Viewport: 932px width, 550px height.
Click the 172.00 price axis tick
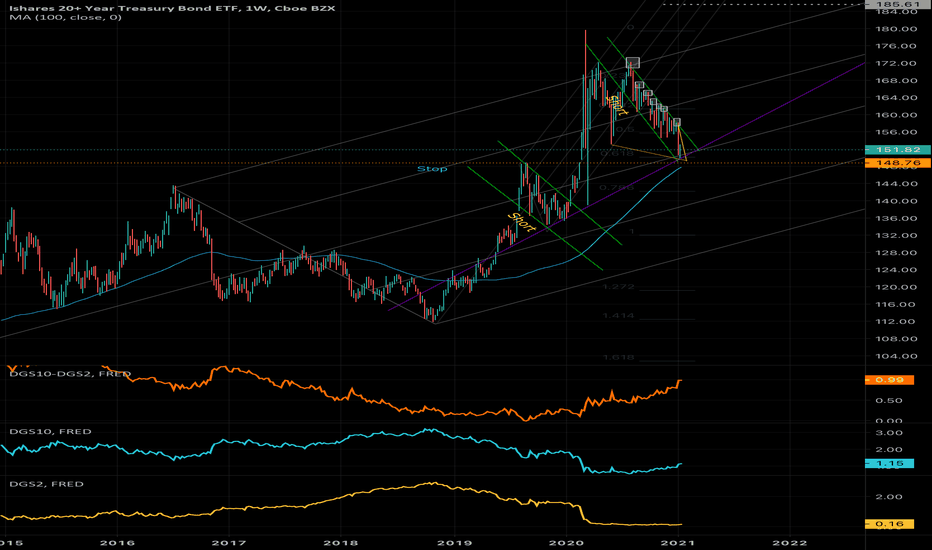tap(896, 63)
